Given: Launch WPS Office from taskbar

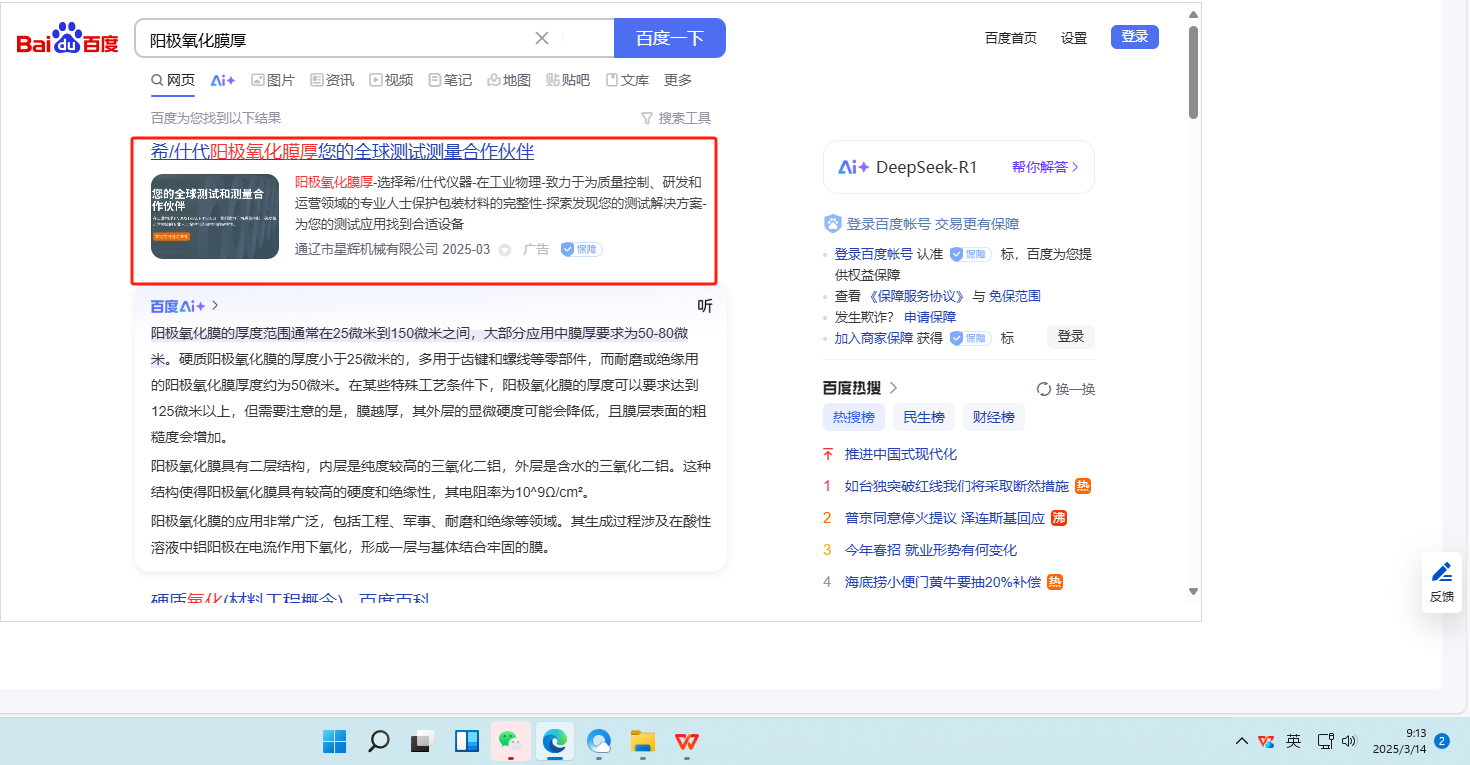Looking at the screenshot, I should 686,741.
